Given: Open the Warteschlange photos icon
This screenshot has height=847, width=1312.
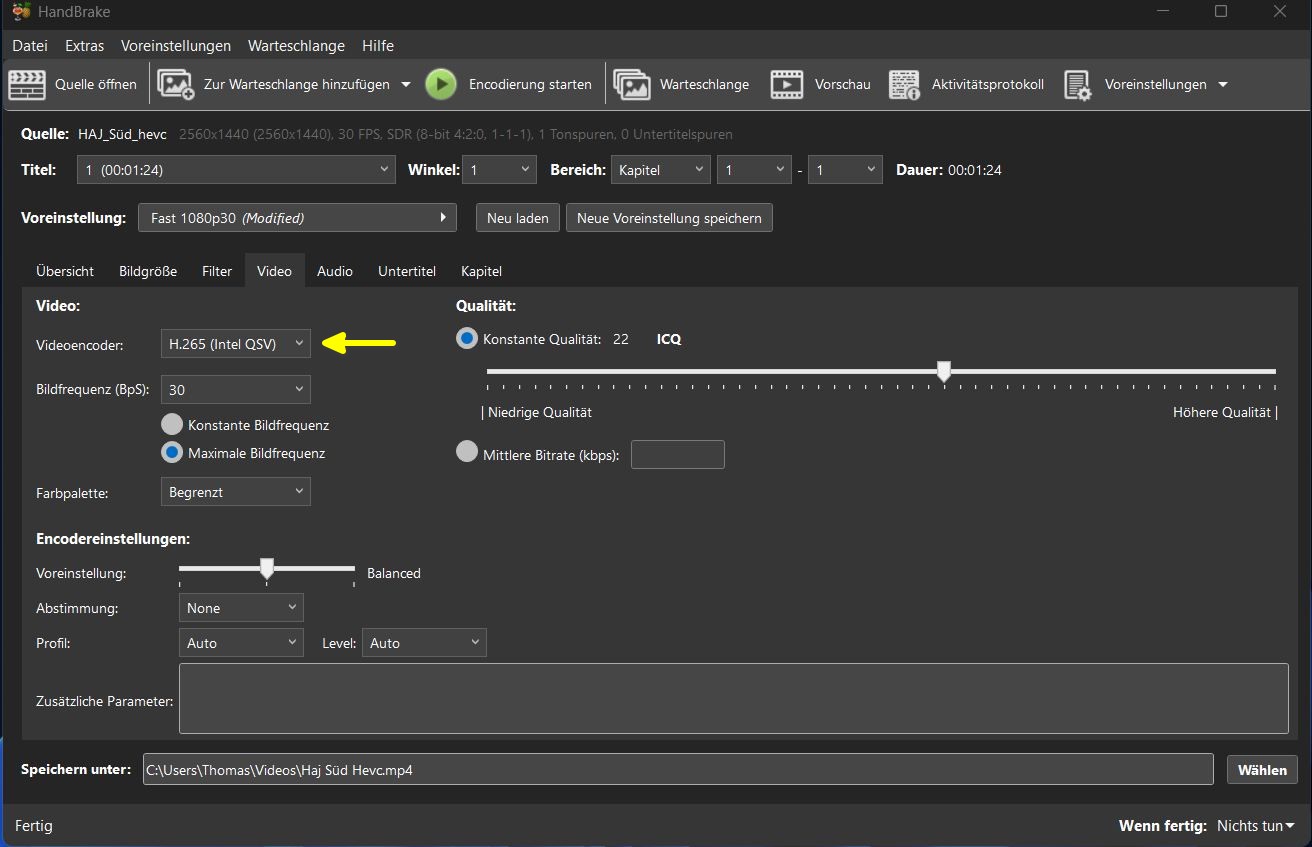Looking at the screenshot, I should tap(632, 85).
